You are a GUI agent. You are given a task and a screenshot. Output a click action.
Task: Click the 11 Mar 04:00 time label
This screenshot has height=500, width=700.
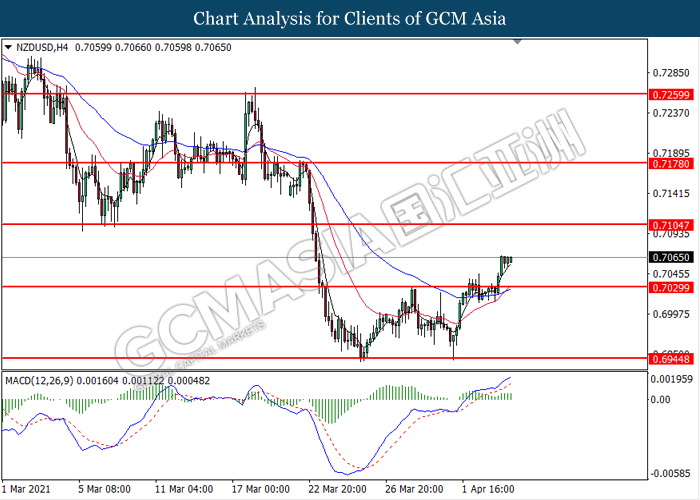pyautogui.click(x=184, y=489)
